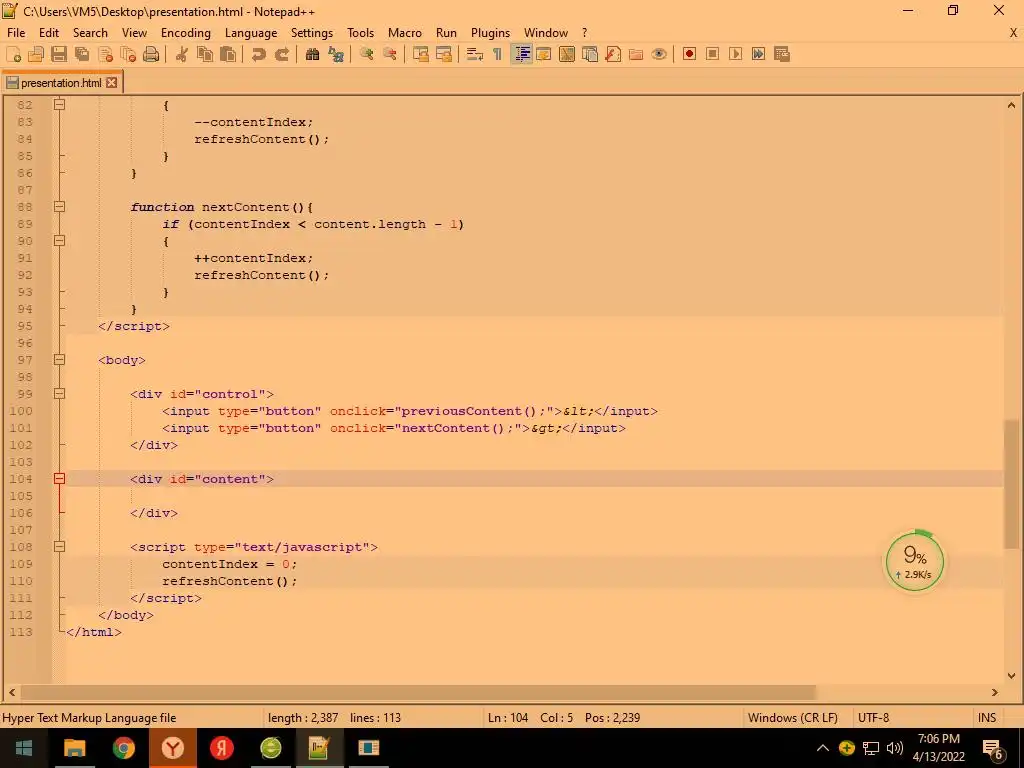This screenshot has width=1024, height=768.
Task: Redo the edit via toolbar arrow
Action: (x=281, y=54)
